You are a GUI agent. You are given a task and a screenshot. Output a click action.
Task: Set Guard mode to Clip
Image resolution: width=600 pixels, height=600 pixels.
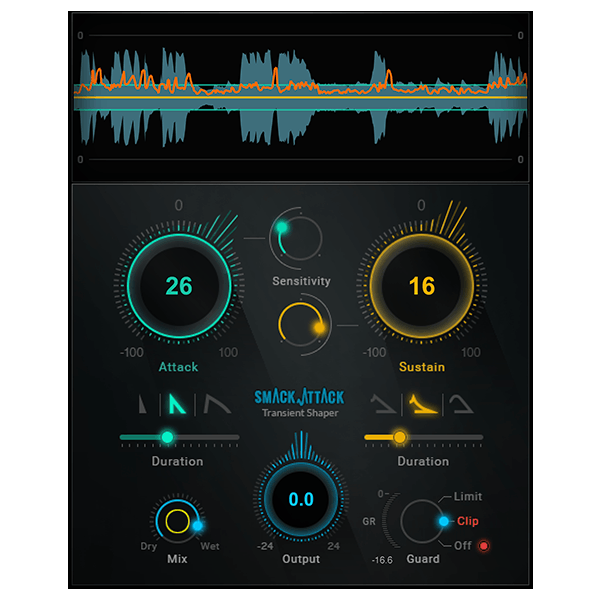[467, 521]
